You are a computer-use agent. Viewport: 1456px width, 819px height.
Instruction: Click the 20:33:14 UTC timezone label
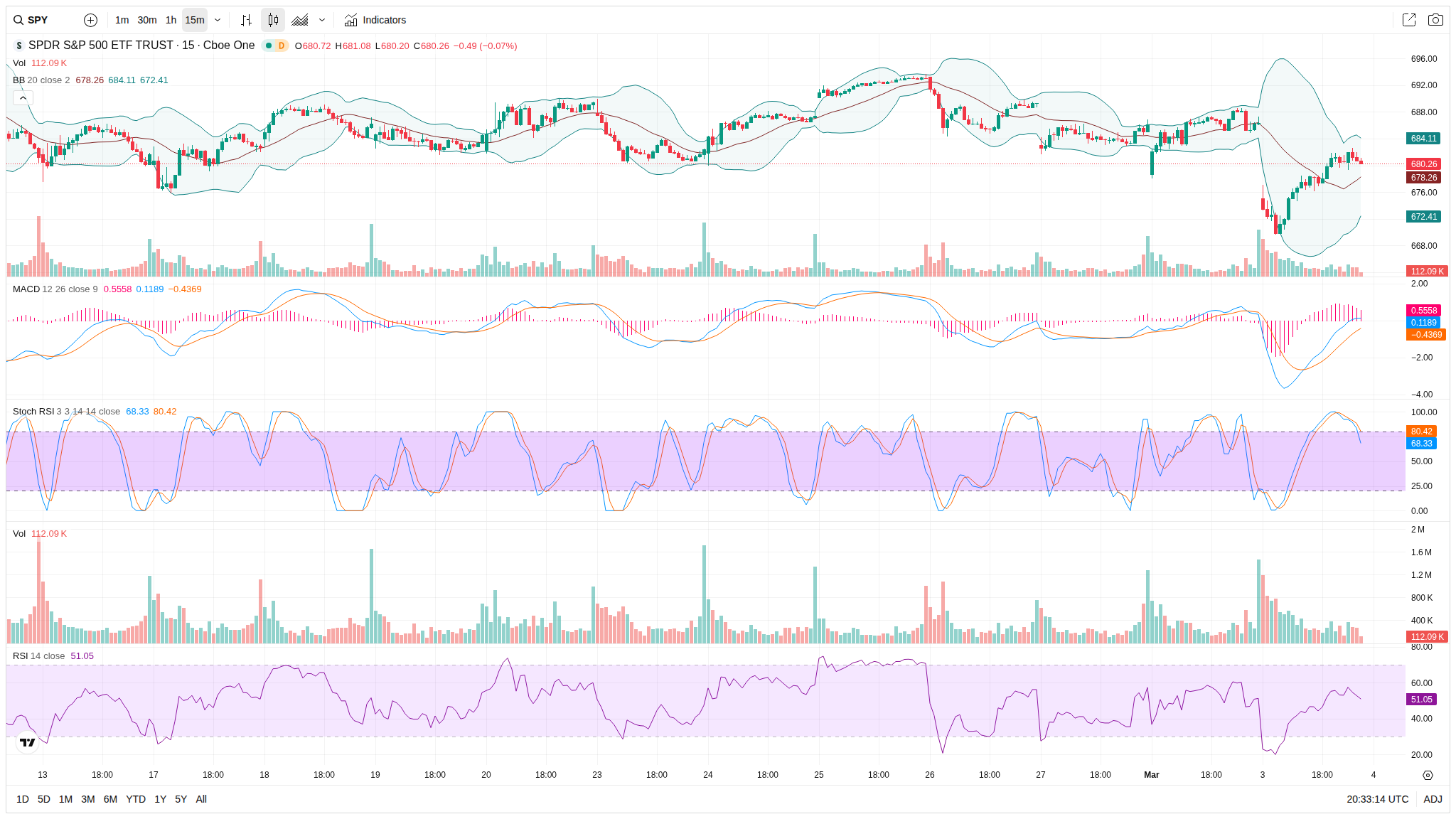pyautogui.click(x=1377, y=799)
